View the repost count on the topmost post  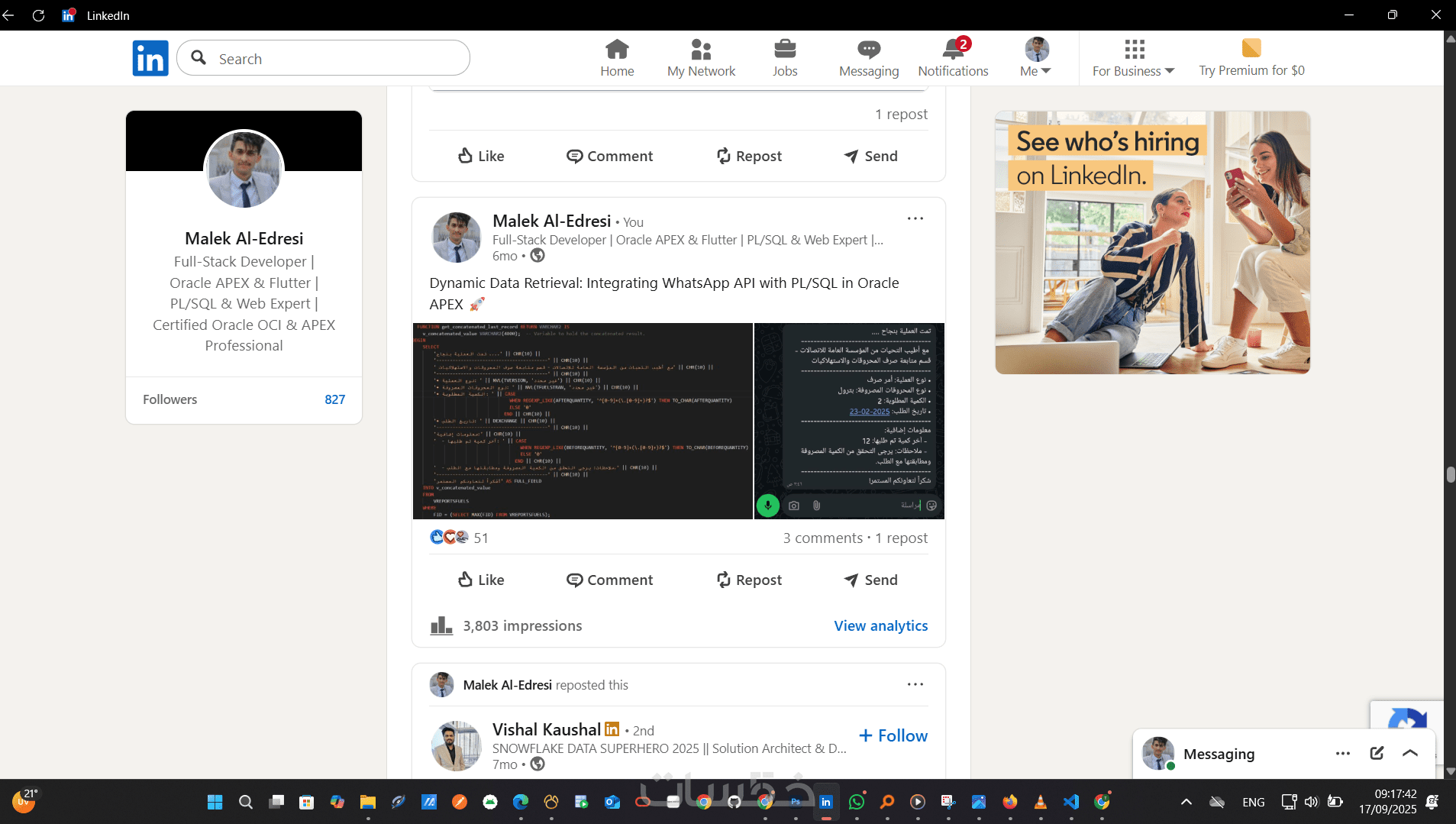[902, 114]
